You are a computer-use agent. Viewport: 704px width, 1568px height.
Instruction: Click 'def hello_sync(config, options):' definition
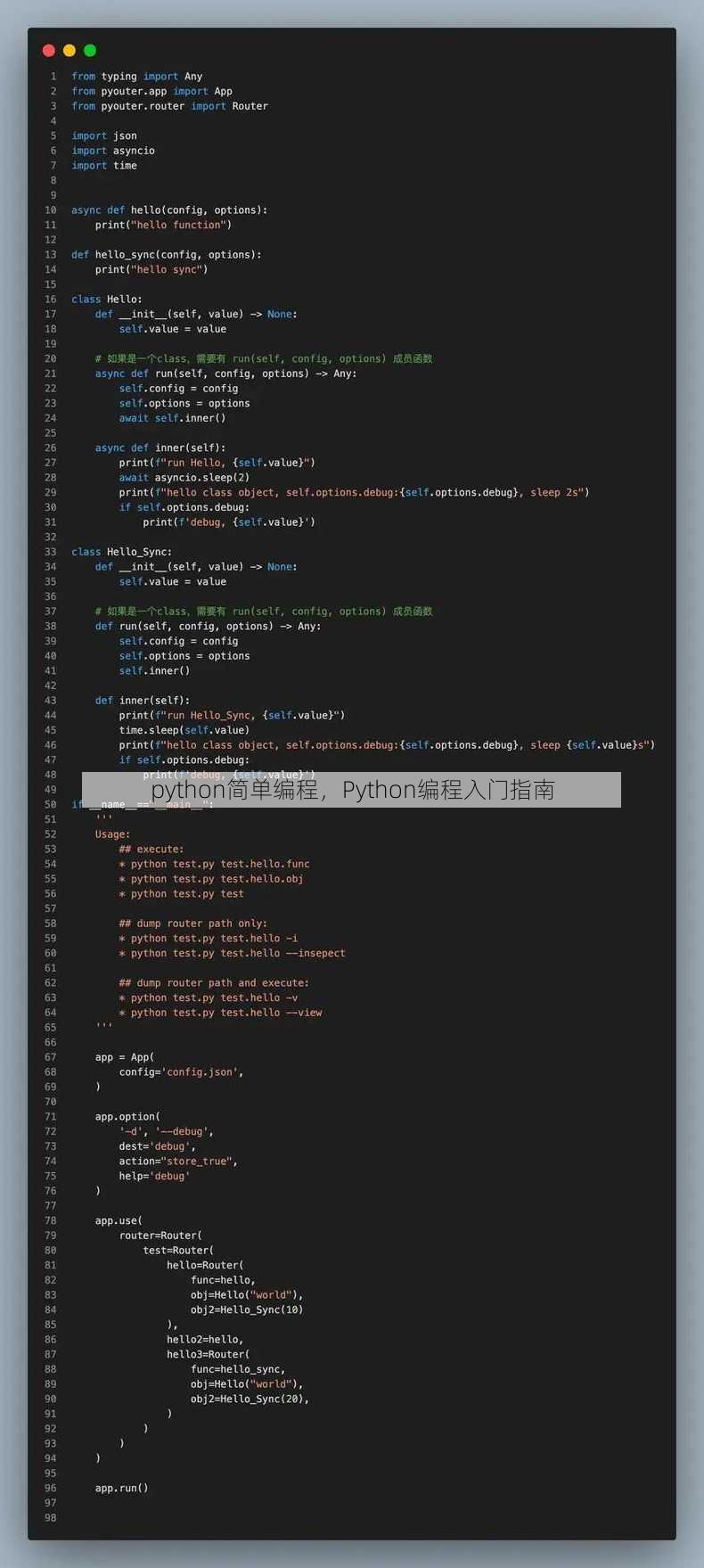167,255
